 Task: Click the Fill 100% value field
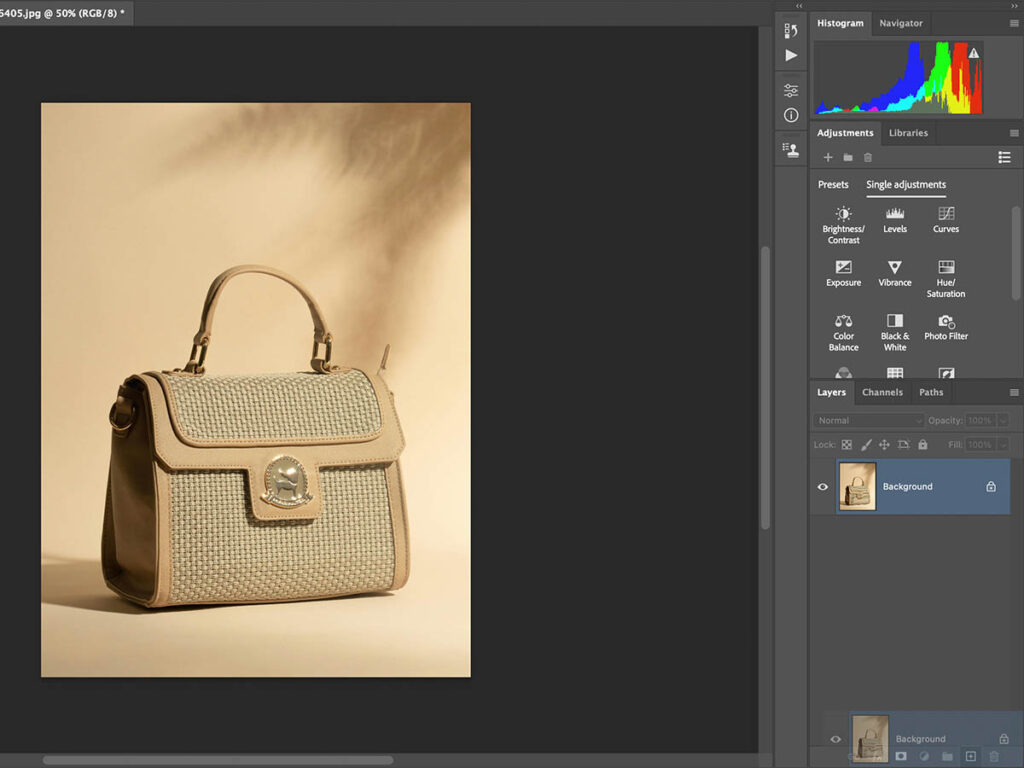click(980, 445)
